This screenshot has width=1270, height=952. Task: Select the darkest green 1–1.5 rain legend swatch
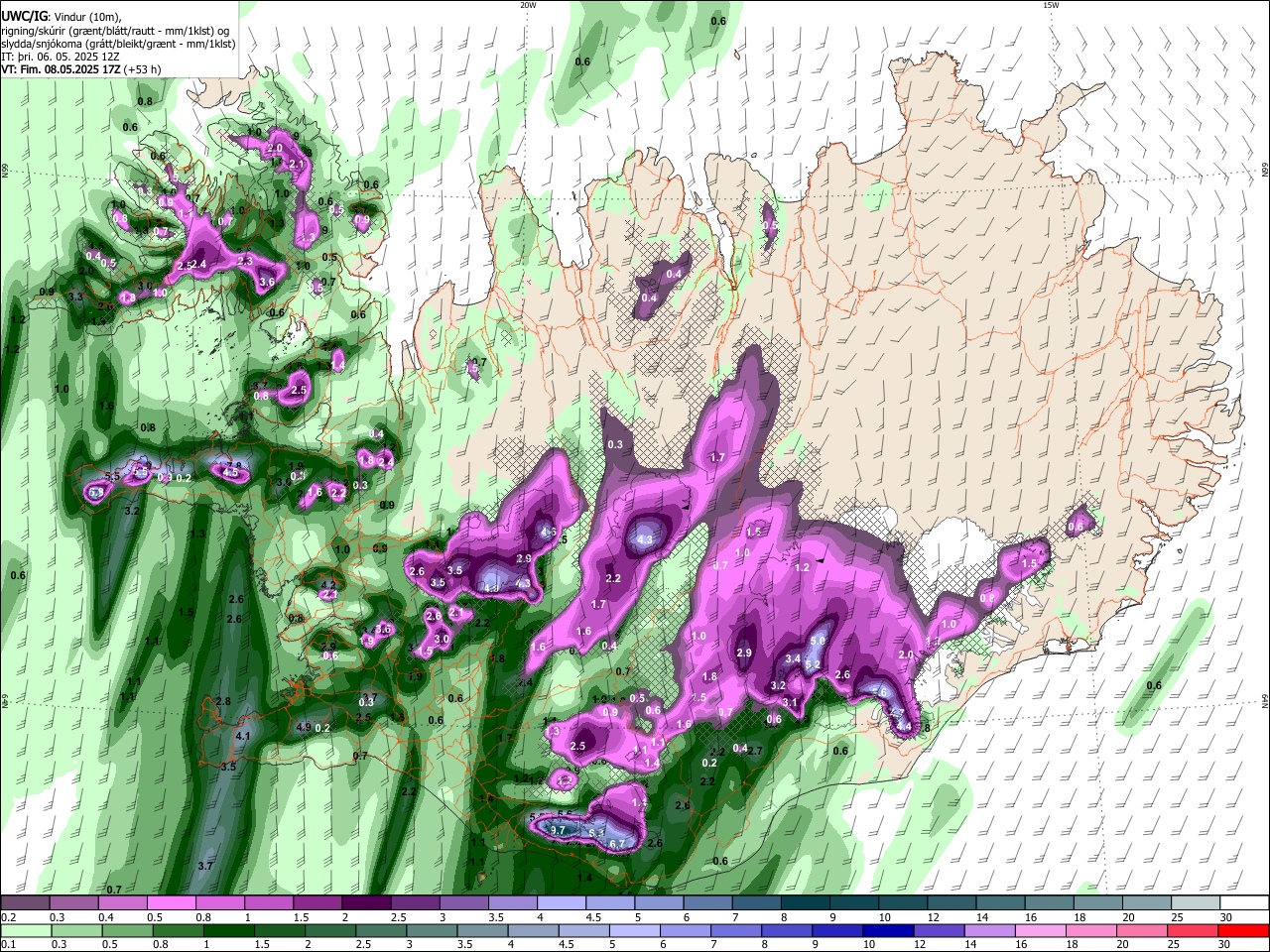point(228,931)
